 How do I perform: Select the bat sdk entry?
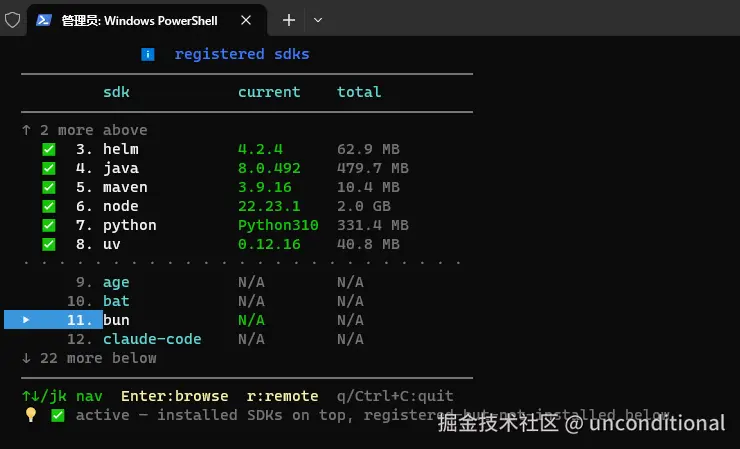pyautogui.click(x=116, y=301)
